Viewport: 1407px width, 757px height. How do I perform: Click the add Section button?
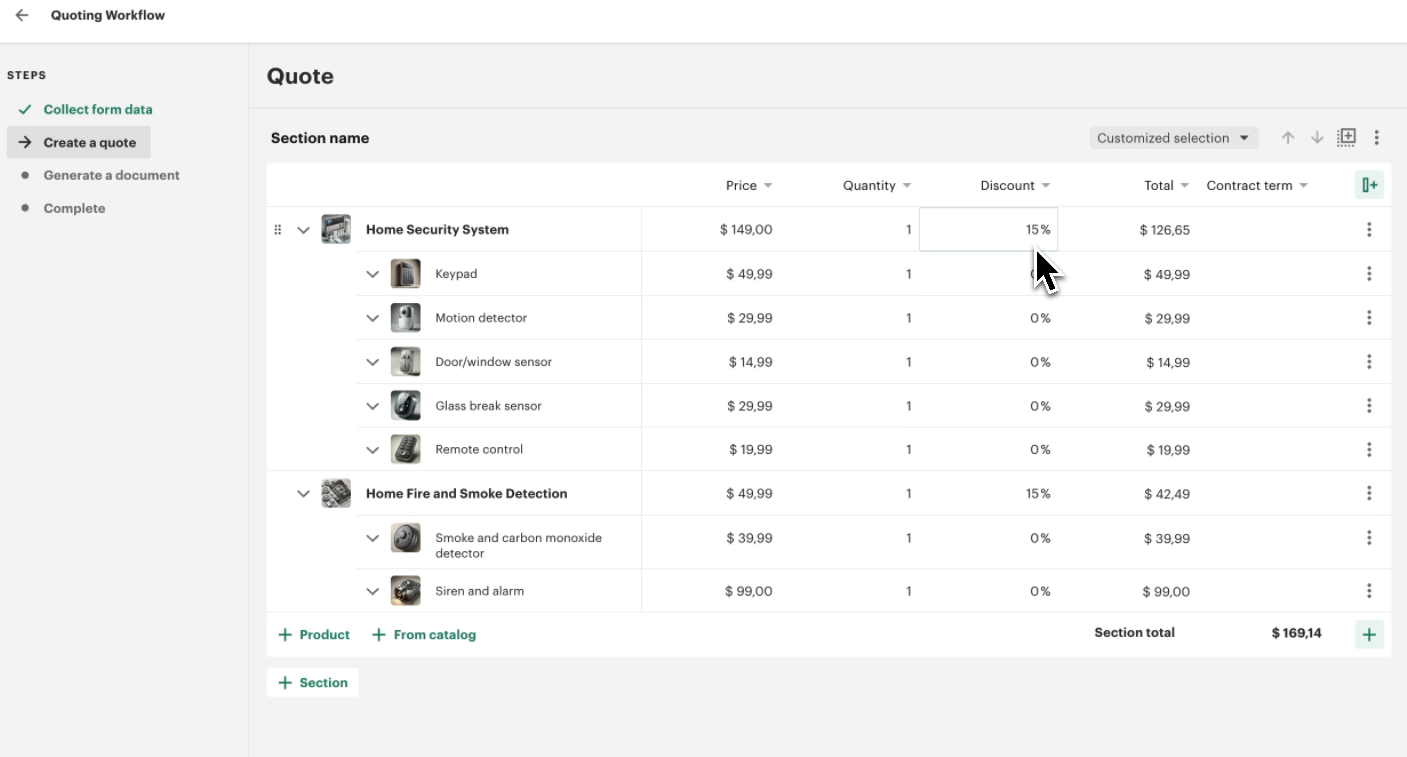pyautogui.click(x=313, y=683)
